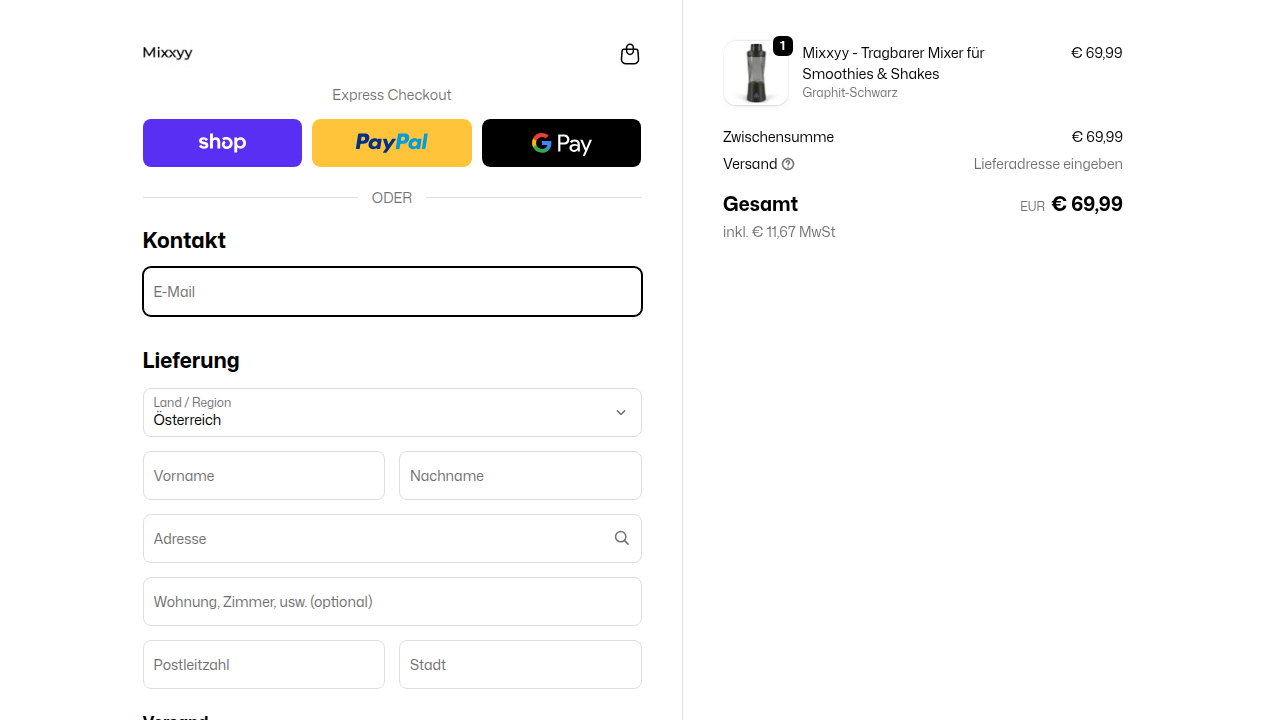Click the product title Tragbarer Mixer text

point(893,63)
